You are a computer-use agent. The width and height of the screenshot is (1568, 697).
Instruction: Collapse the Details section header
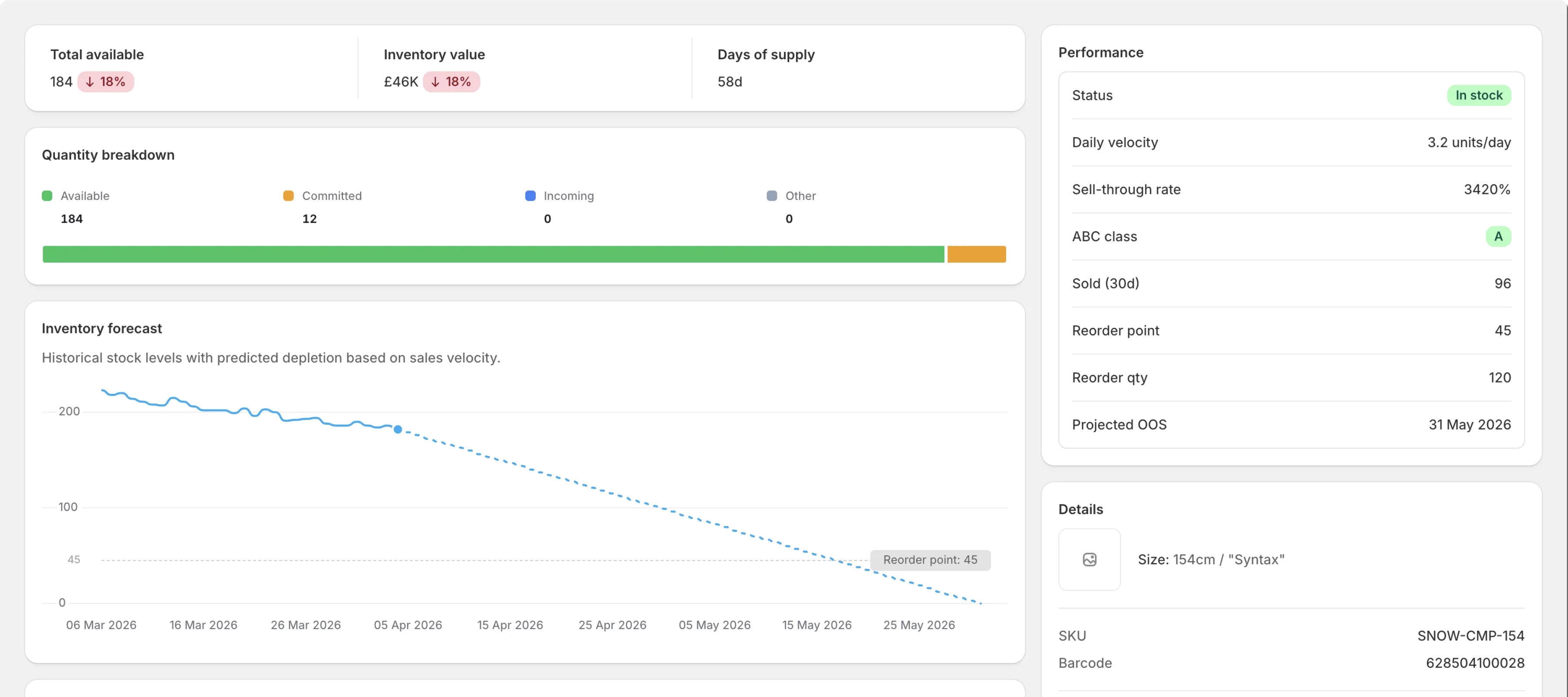point(1081,509)
